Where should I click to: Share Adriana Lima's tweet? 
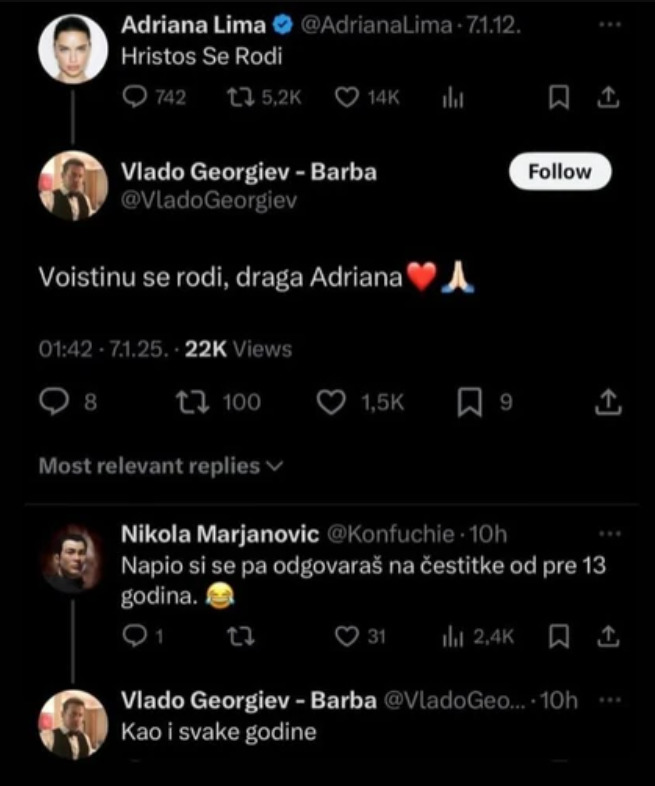(607, 97)
